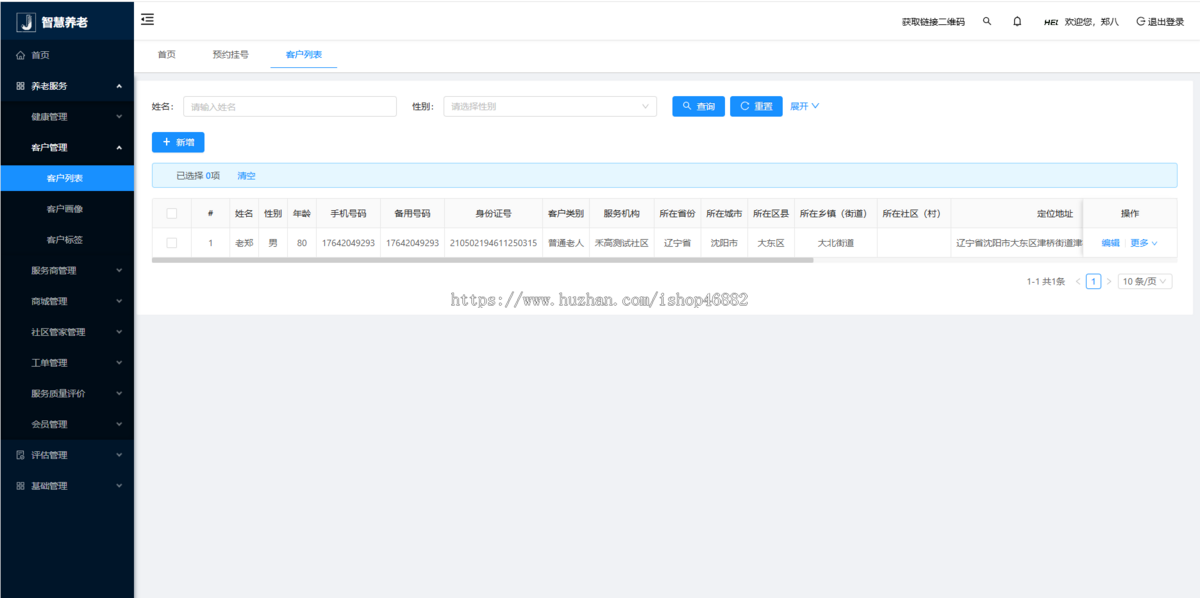Tick the checkbox for the 老郑 row
1200x598 pixels.
click(x=172, y=242)
